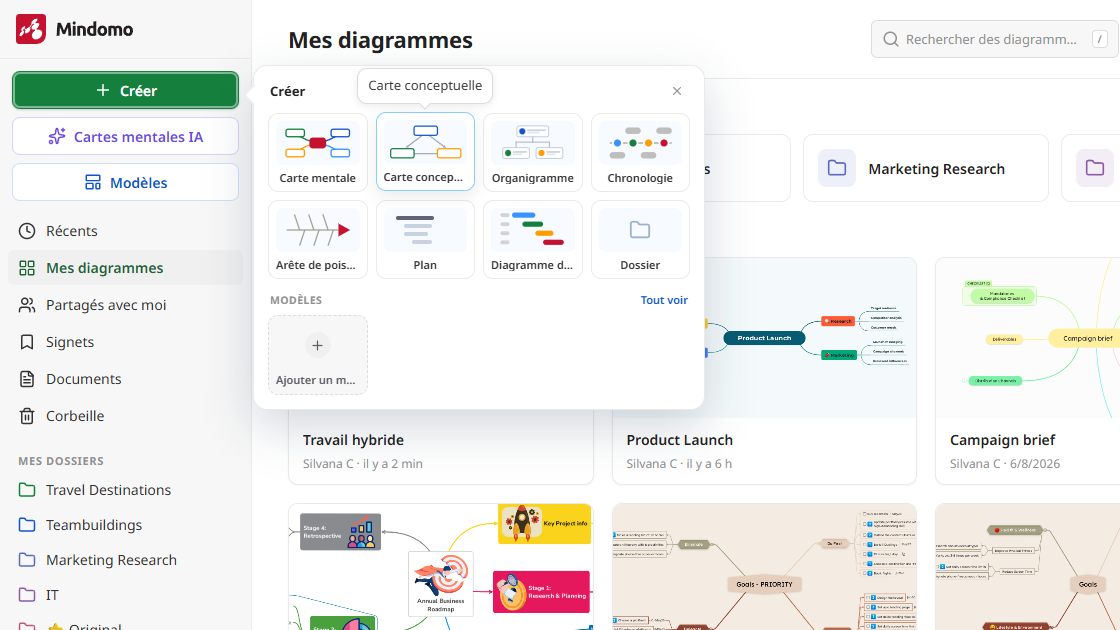Click the Mindomo logo icon

coord(31,29)
